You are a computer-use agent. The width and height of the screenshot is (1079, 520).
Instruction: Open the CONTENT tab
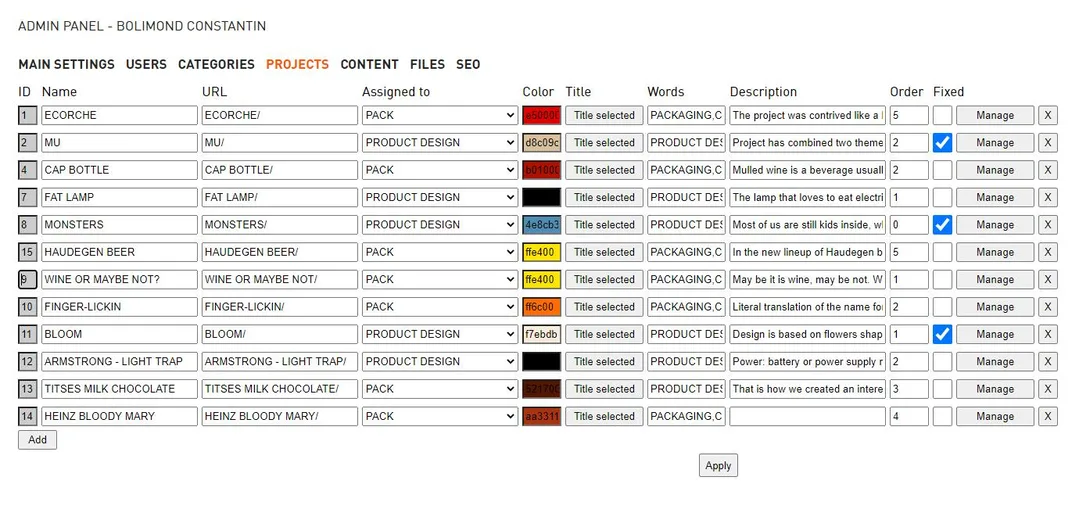370,65
